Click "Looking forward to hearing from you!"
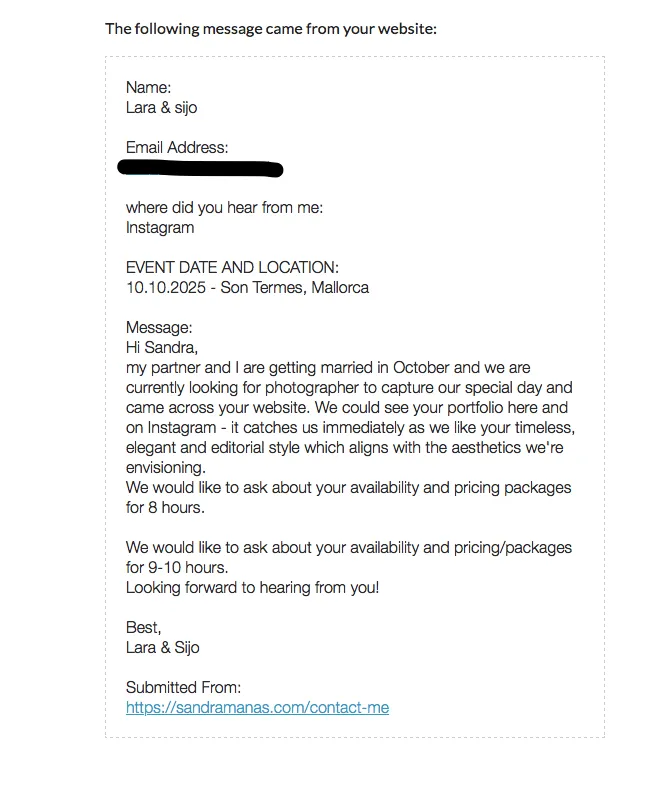The width and height of the screenshot is (672, 802). (x=252, y=588)
